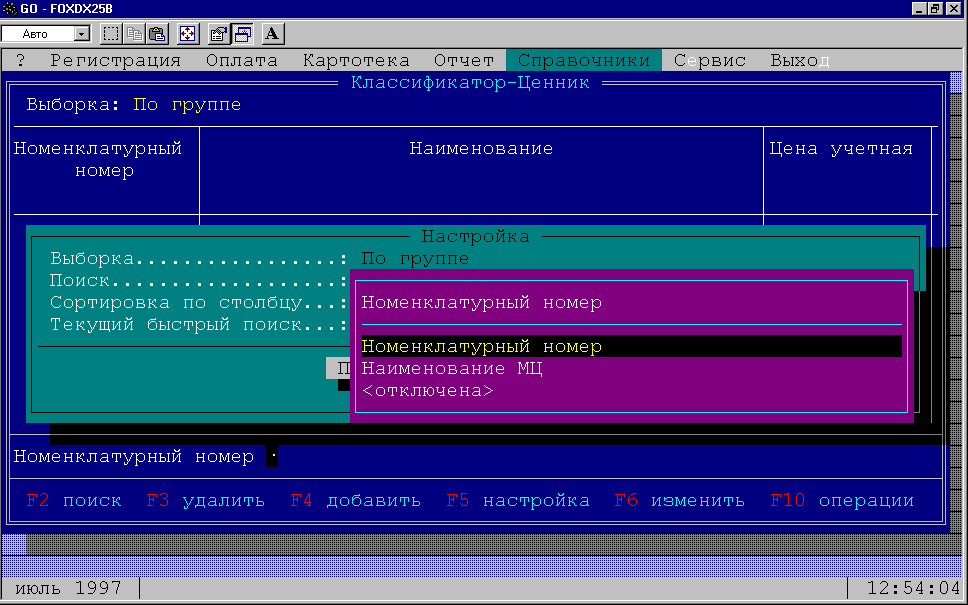Open the Сервис menu
The width and height of the screenshot is (968, 605).
(x=710, y=60)
